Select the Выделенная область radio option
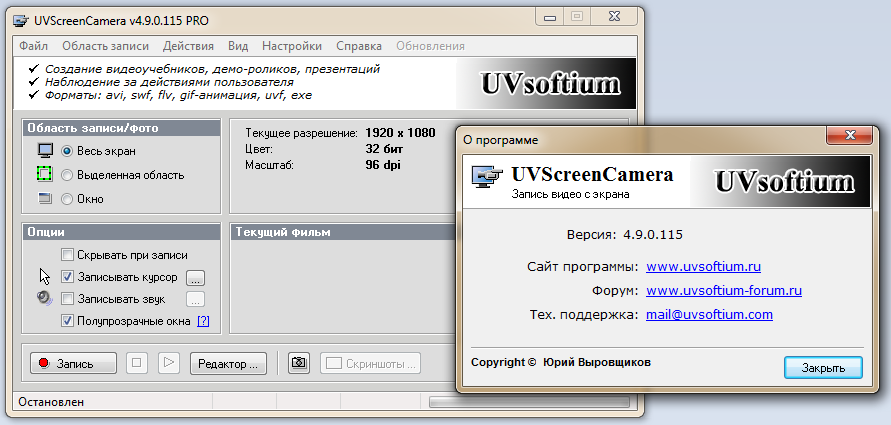This screenshot has width=891, height=425. [x=67, y=176]
